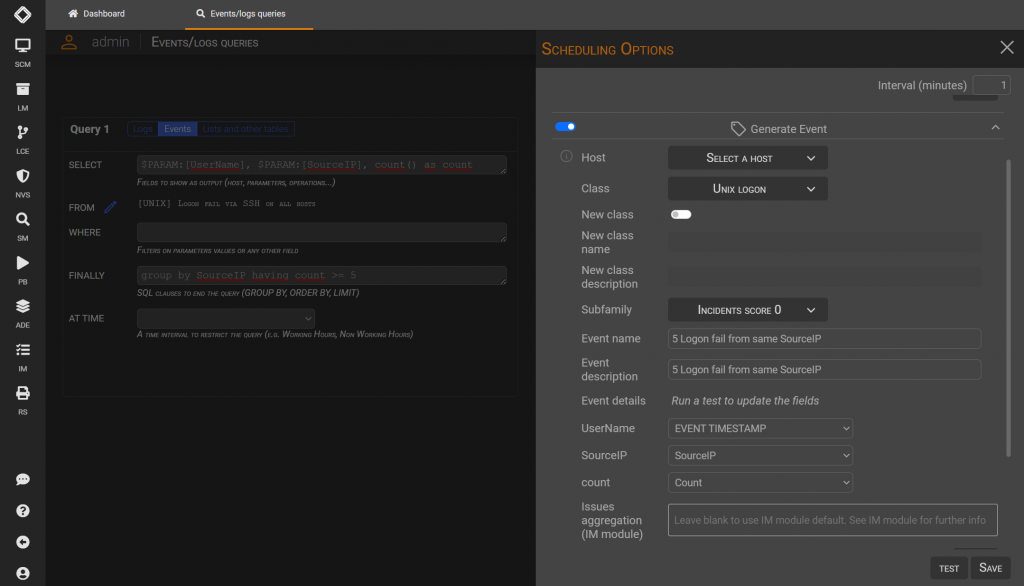Close the Scheduling Options panel
The image size is (1024, 586).
pos(1006,48)
